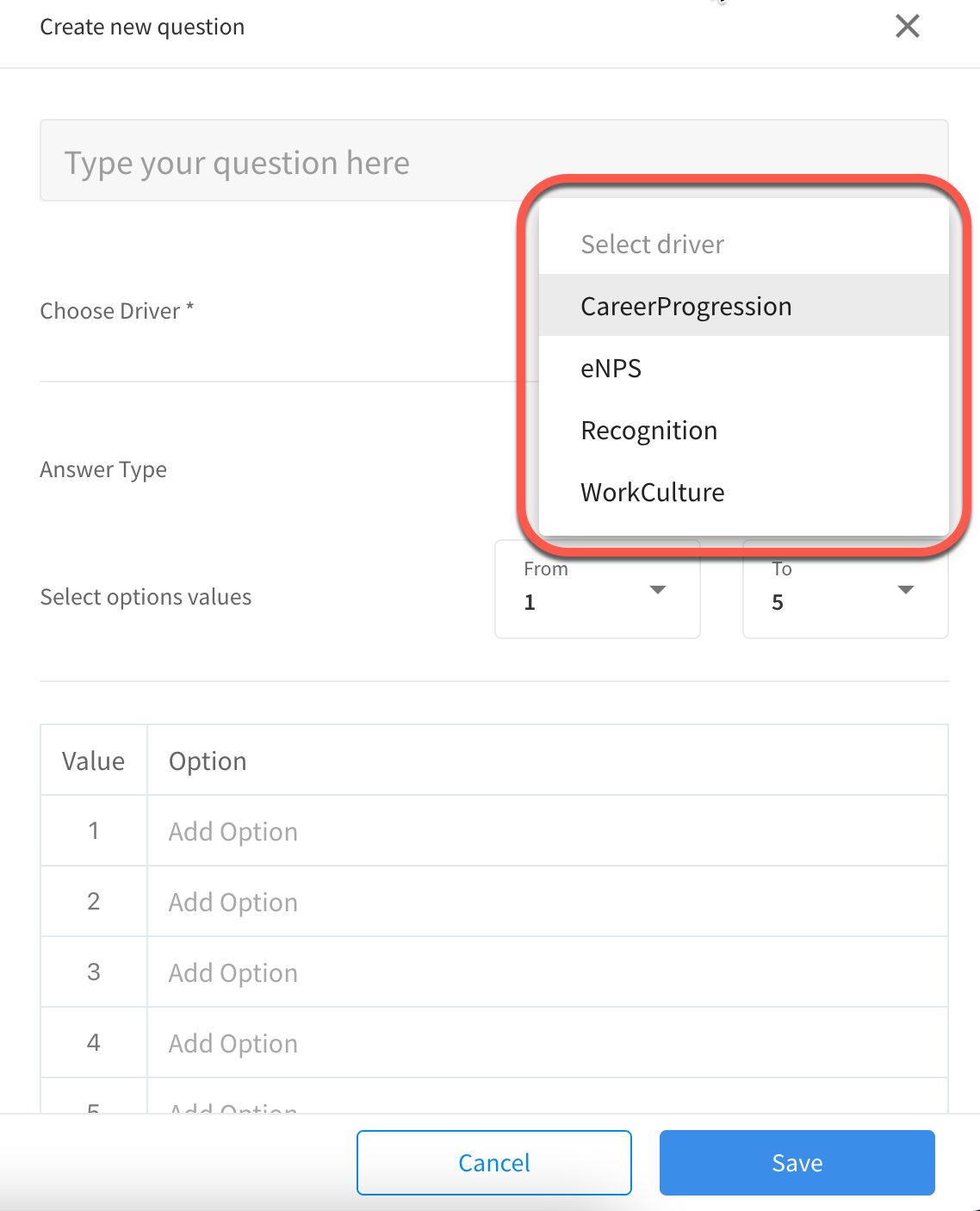The height and width of the screenshot is (1211, 980).
Task: Open the To value dropdown
Action: (846, 589)
